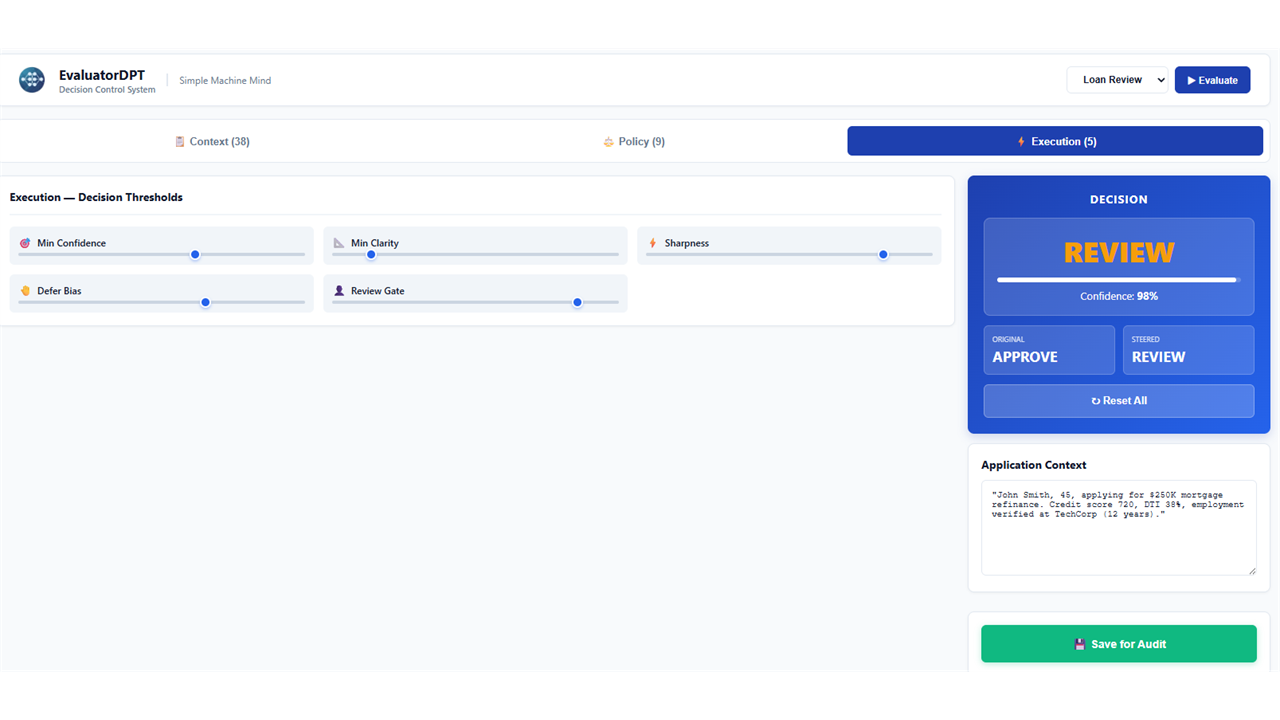This screenshot has height=720, width=1280.
Task: Click the Policy tab scales icon
Action: click(x=608, y=142)
